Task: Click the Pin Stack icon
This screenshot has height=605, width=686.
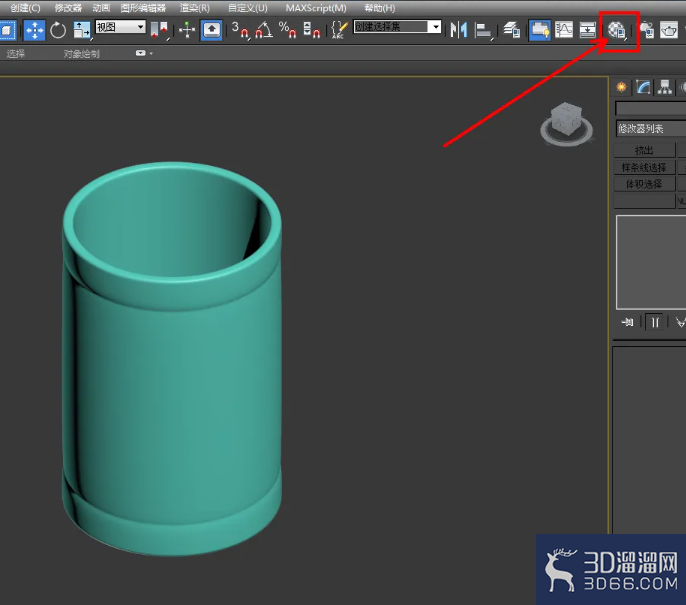Action: point(627,322)
